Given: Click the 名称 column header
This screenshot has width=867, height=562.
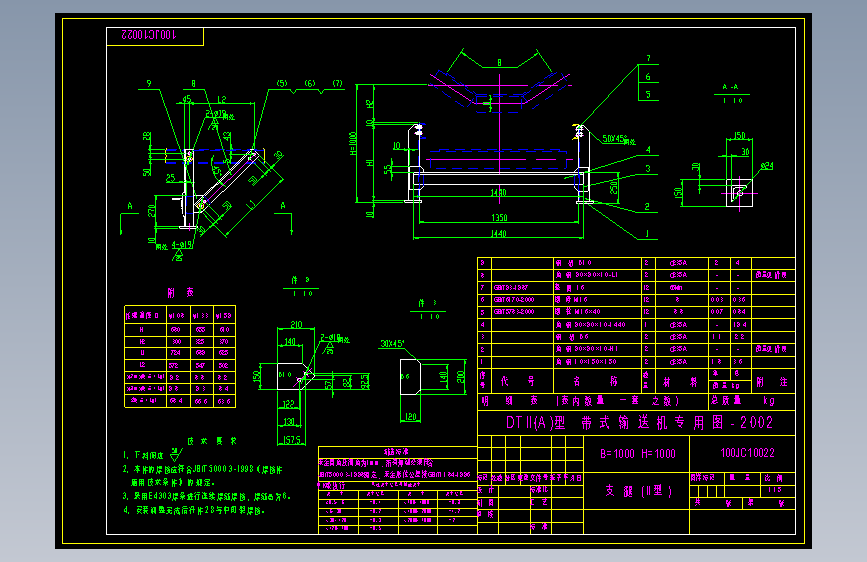Looking at the screenshot, I should click(594, 381).
